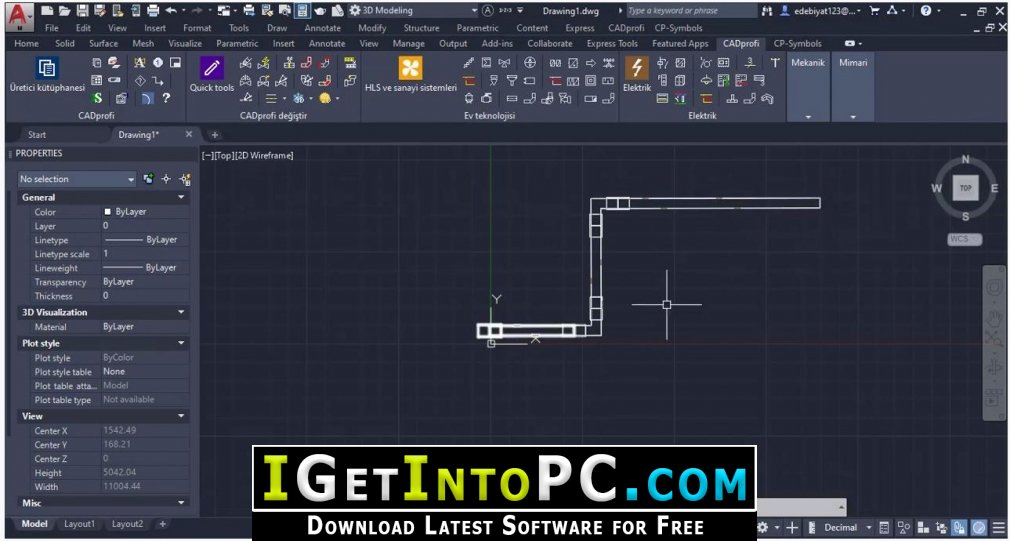Open the Quick Properties icon in status bar
The width and height of the screenshot is (1010, 541).
tap(885, 527)
